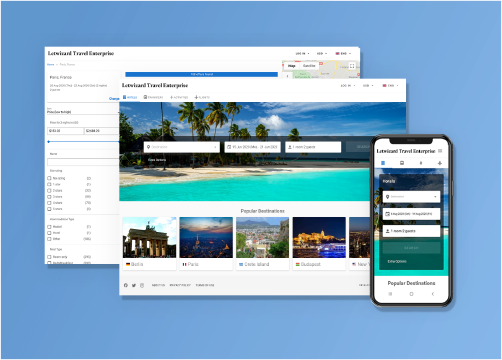The height and width of the screenshot is (360, 502).
Task: Tick the 2 stars rating checkbox
Action: pyautogui.click(x=49, y=191)
